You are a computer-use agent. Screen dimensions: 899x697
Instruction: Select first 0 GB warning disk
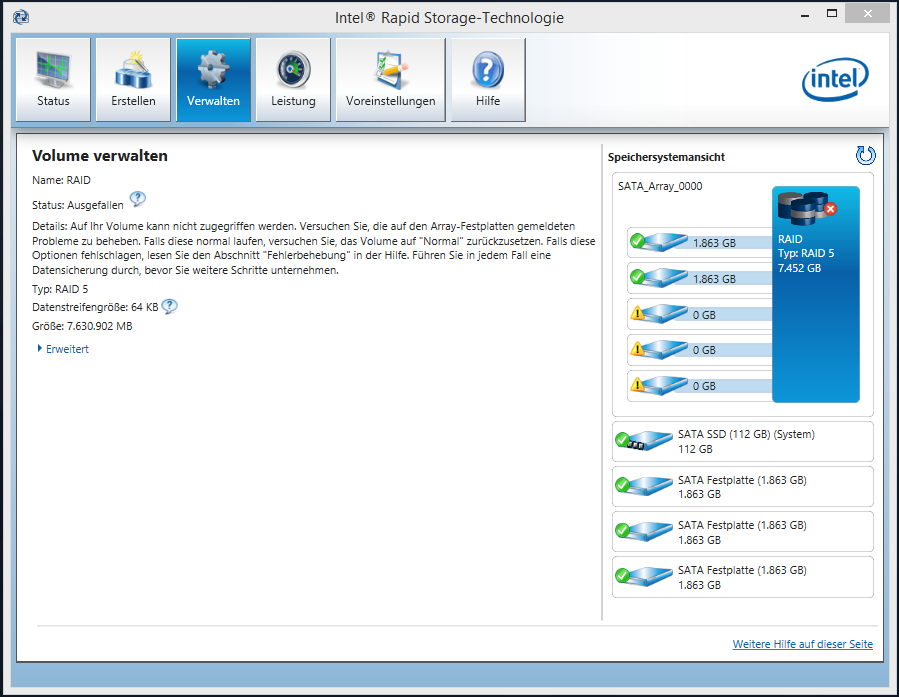click(x=700, y=314)
